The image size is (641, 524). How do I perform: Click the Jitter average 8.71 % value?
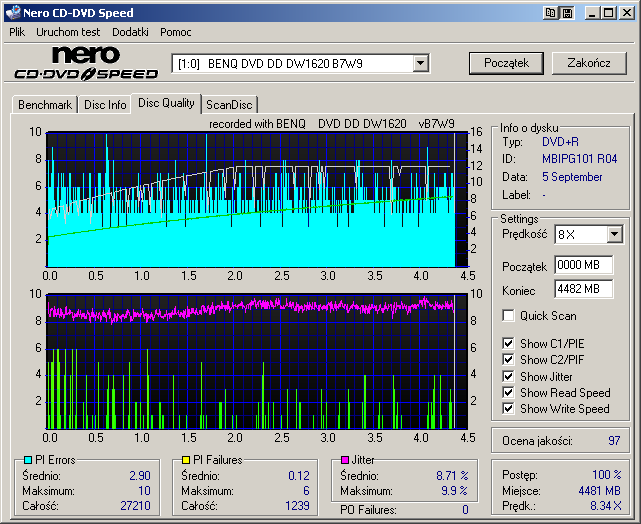[x=452, y=476]
